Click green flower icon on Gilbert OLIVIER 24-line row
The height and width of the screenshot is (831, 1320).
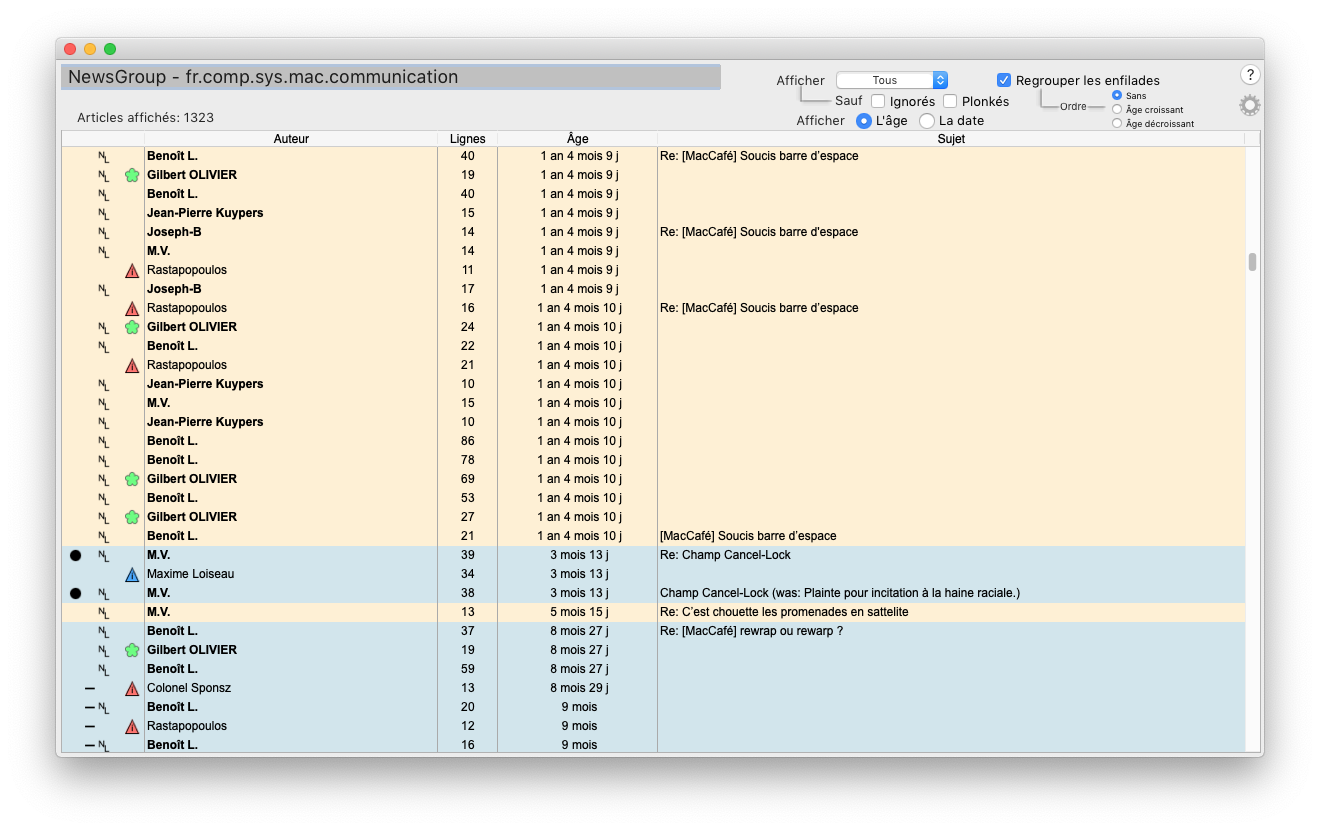pos(132,327)
